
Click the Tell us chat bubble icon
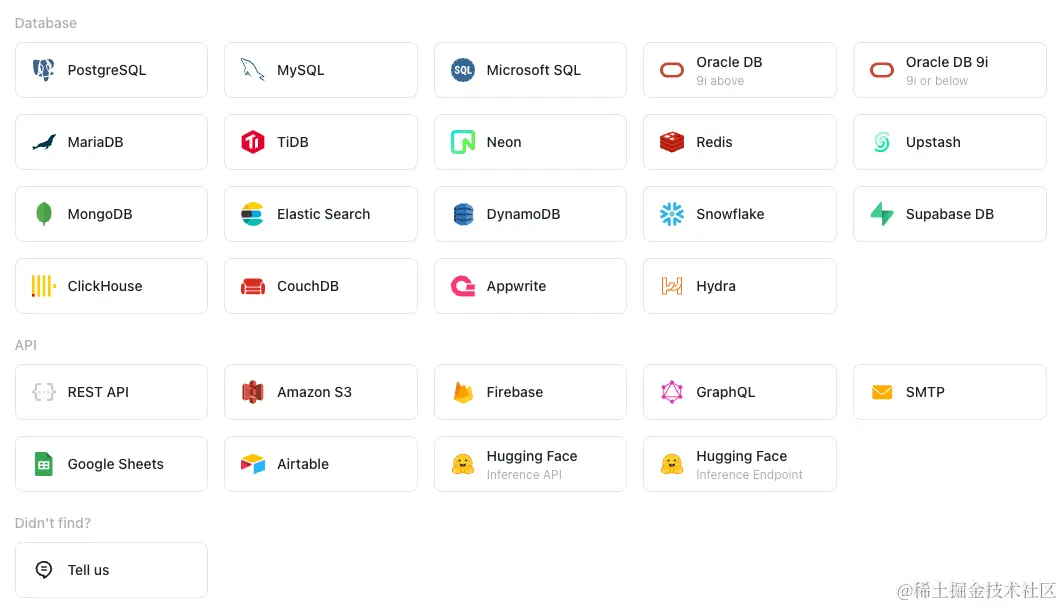click(x=43, y=570)
